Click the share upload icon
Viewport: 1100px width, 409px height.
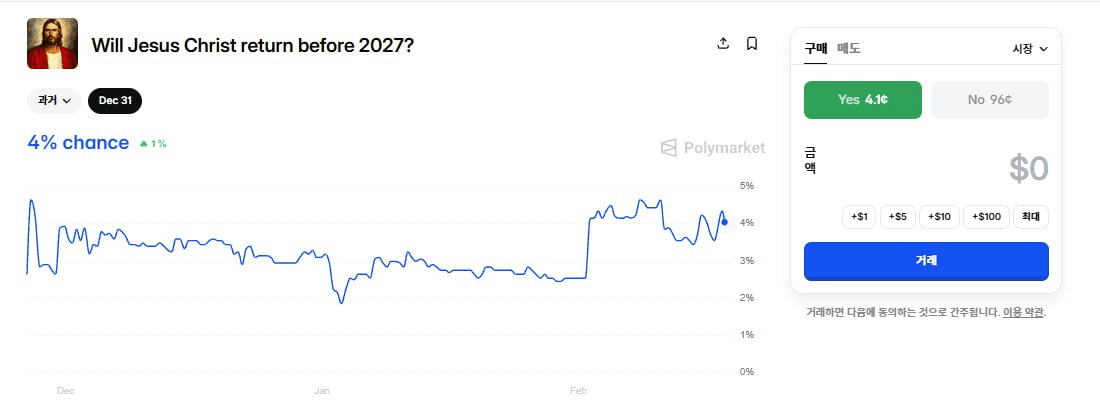pyautogui.click(x=724, y=44)
